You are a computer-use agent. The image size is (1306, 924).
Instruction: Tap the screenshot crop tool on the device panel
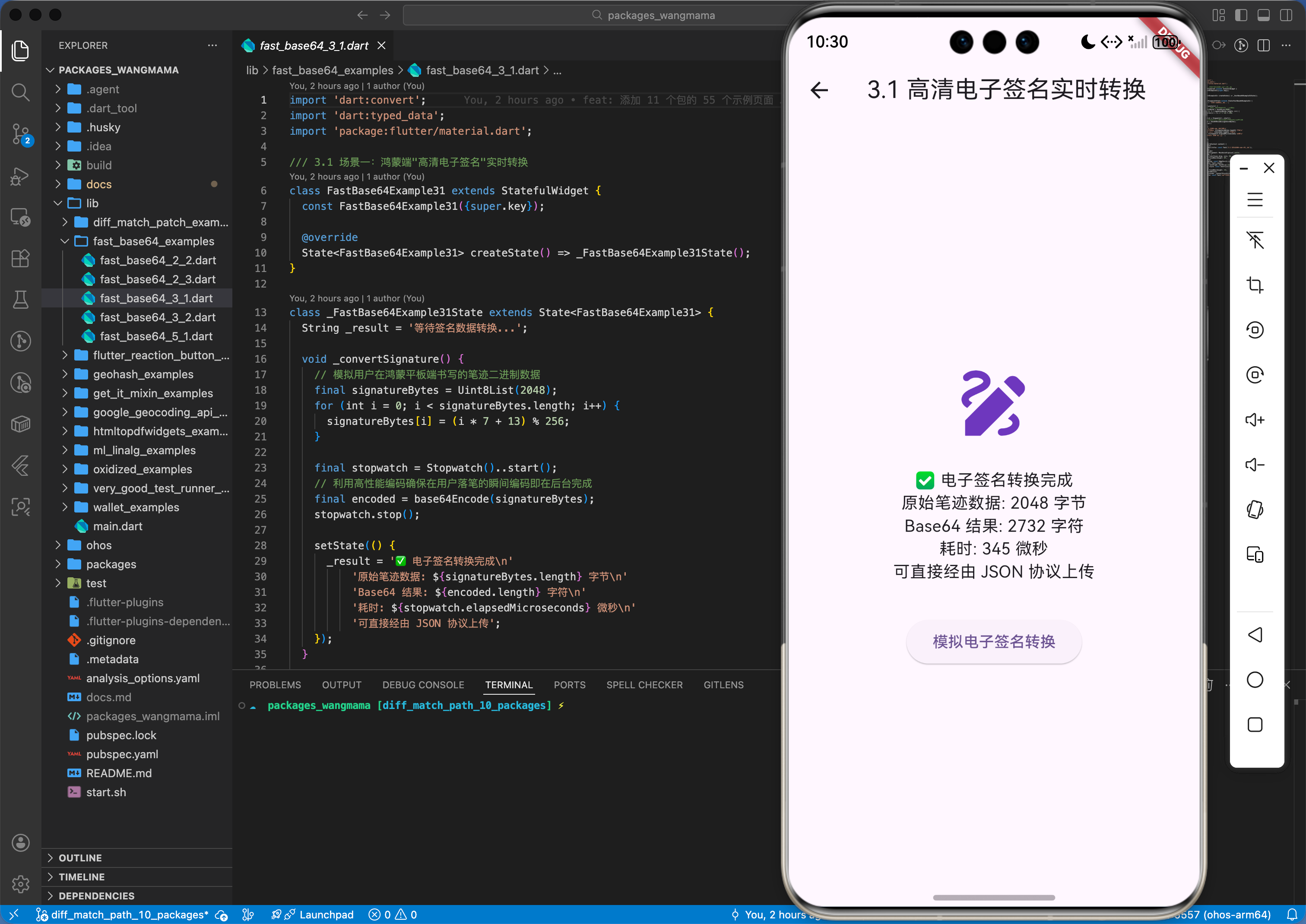click(x=1255, y=285)
